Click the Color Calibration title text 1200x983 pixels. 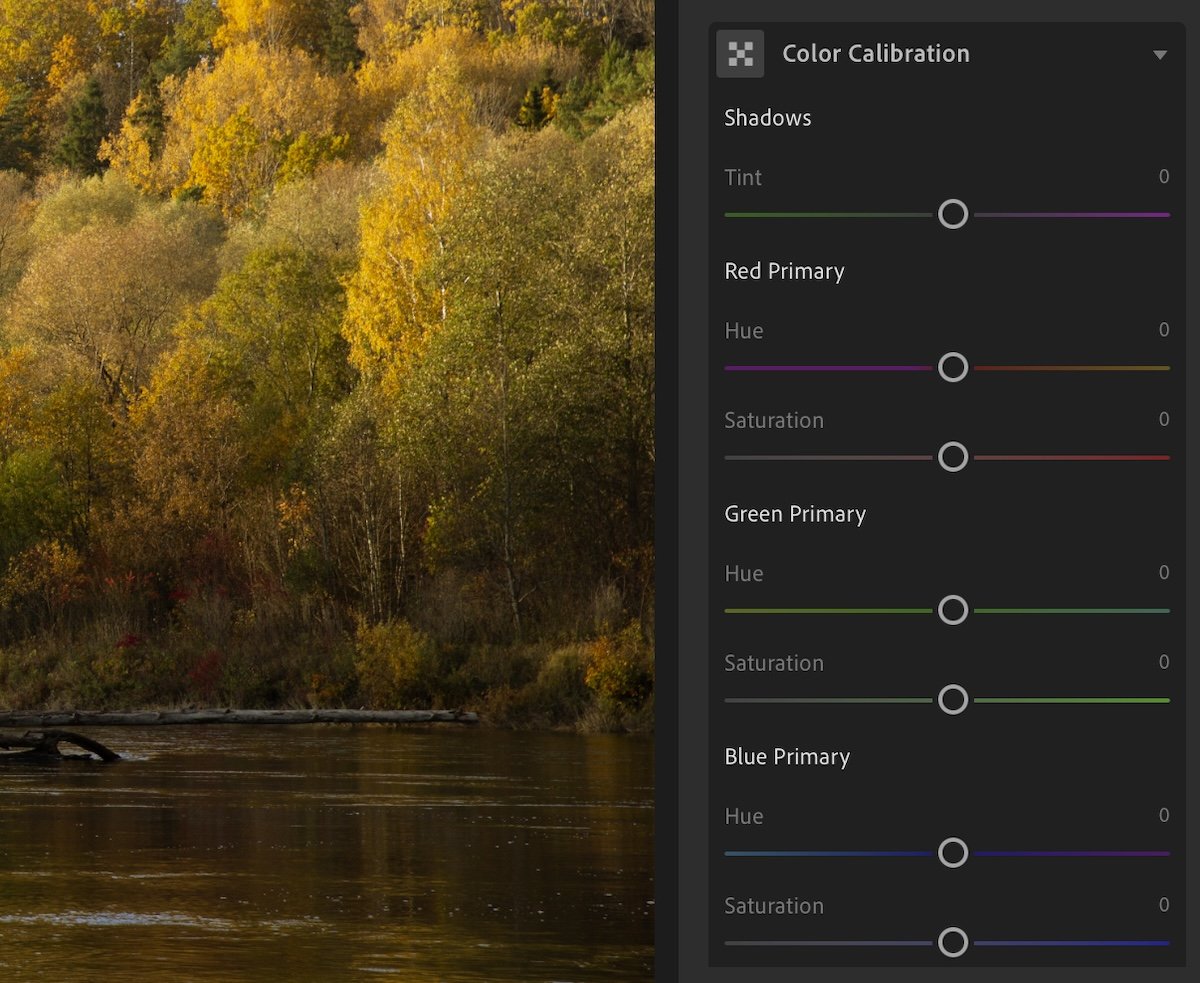(875, 53)
